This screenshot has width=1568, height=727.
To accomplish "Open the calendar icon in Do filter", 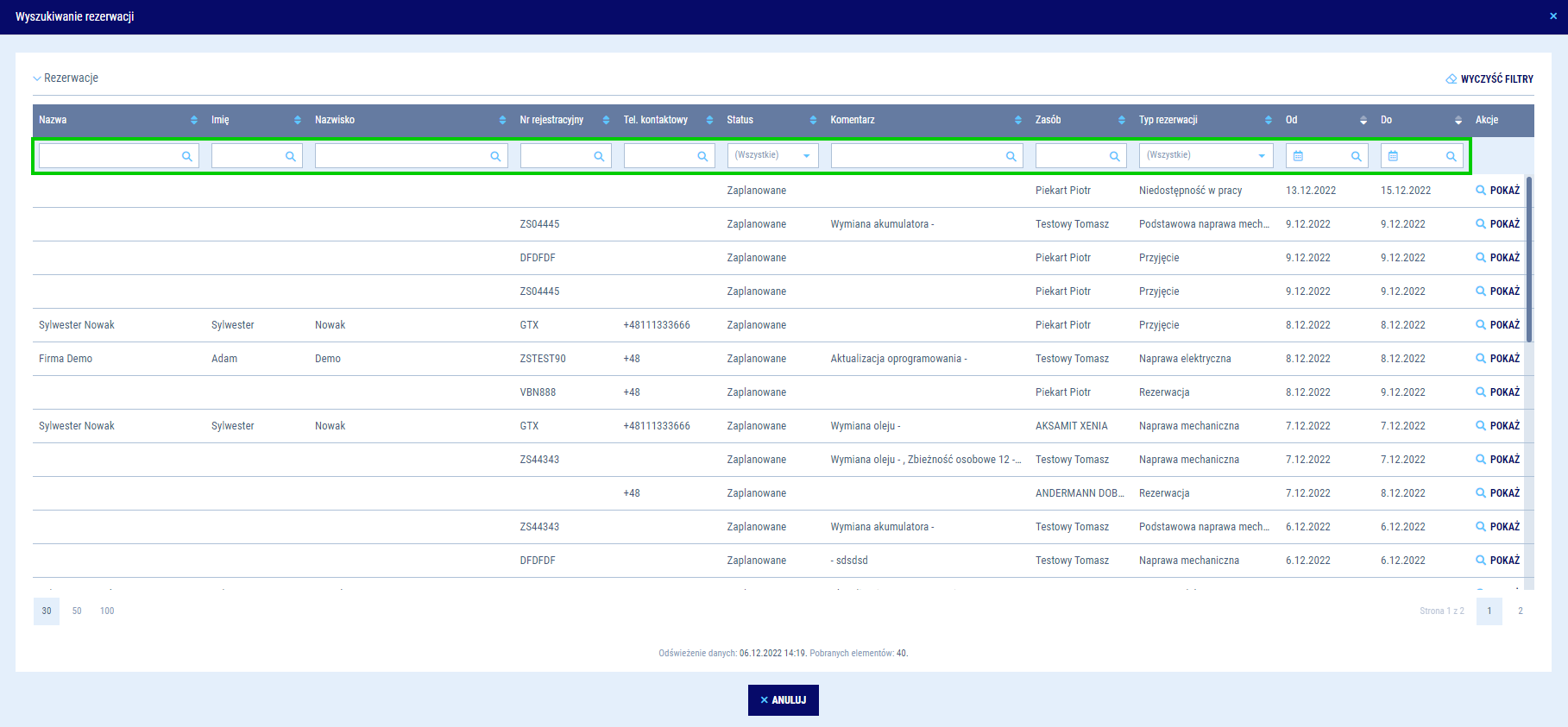I will (x=1393, y=156).
